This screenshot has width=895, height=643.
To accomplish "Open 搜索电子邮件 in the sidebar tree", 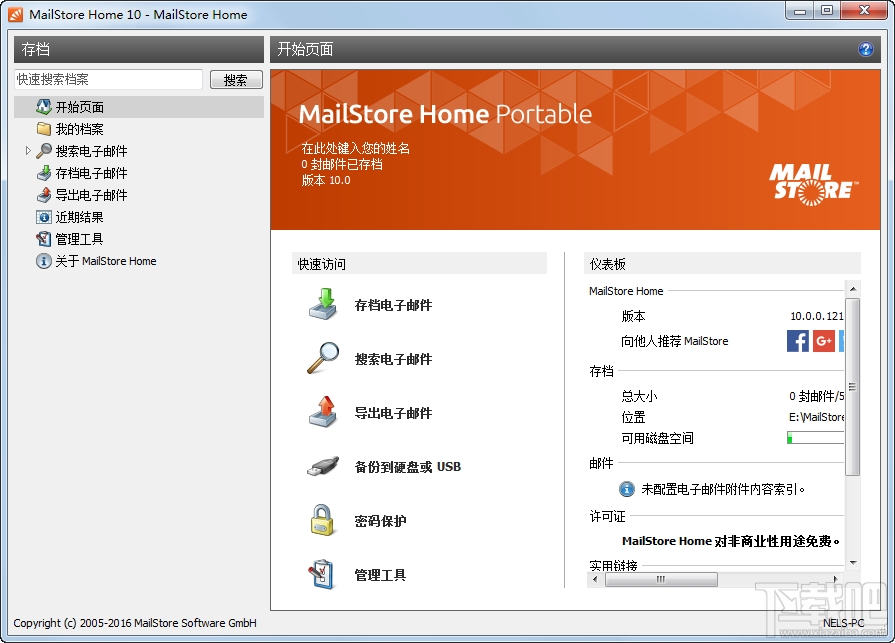I will pyautogui.click(x=91, y=151).
